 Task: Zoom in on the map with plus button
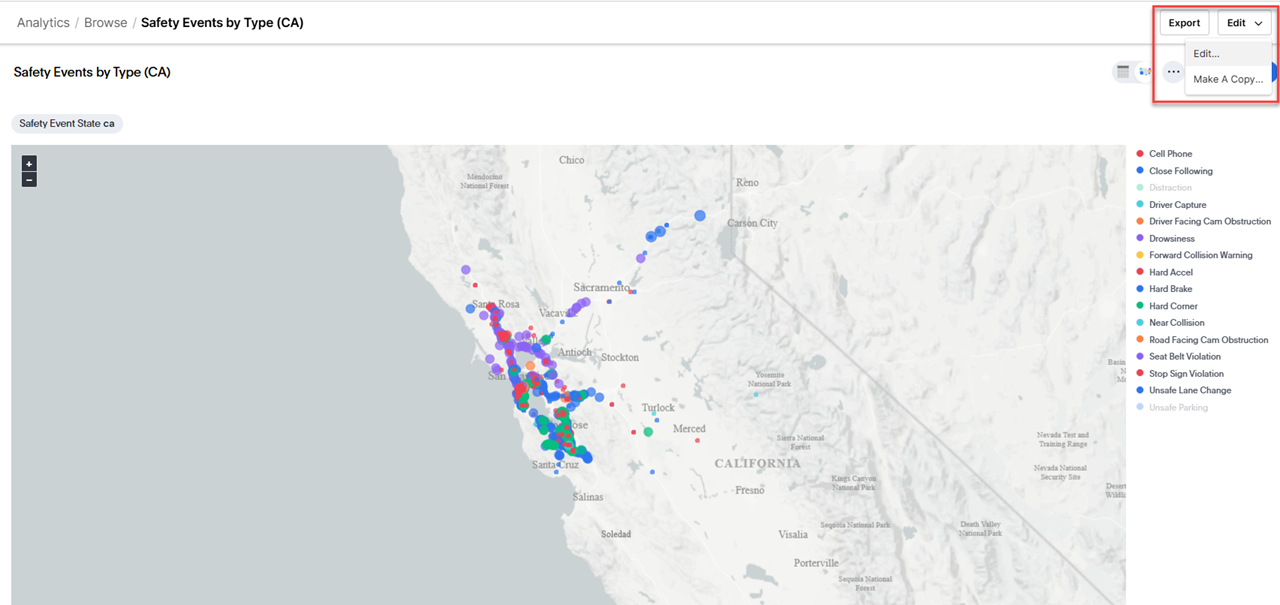click(29, 163)
